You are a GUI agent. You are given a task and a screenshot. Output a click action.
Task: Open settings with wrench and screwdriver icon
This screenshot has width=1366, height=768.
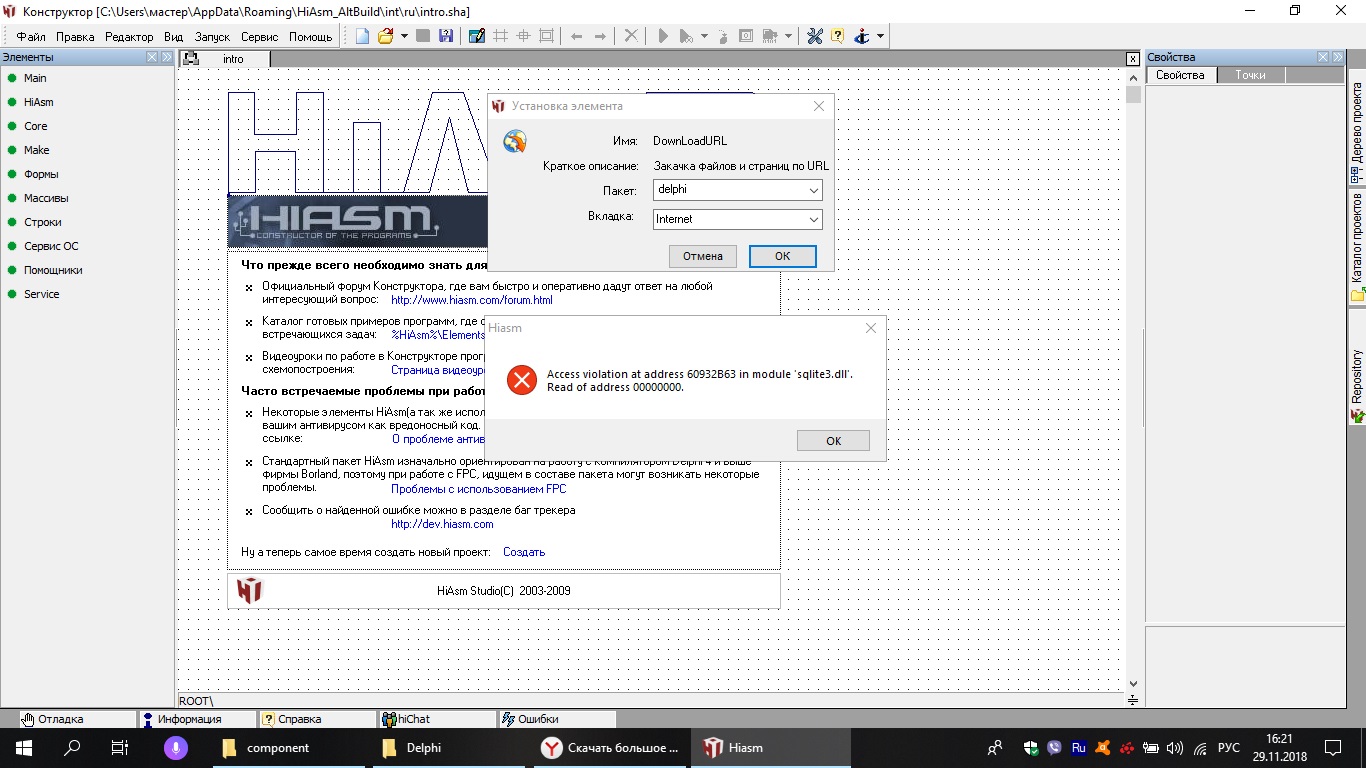coord(814,36)
